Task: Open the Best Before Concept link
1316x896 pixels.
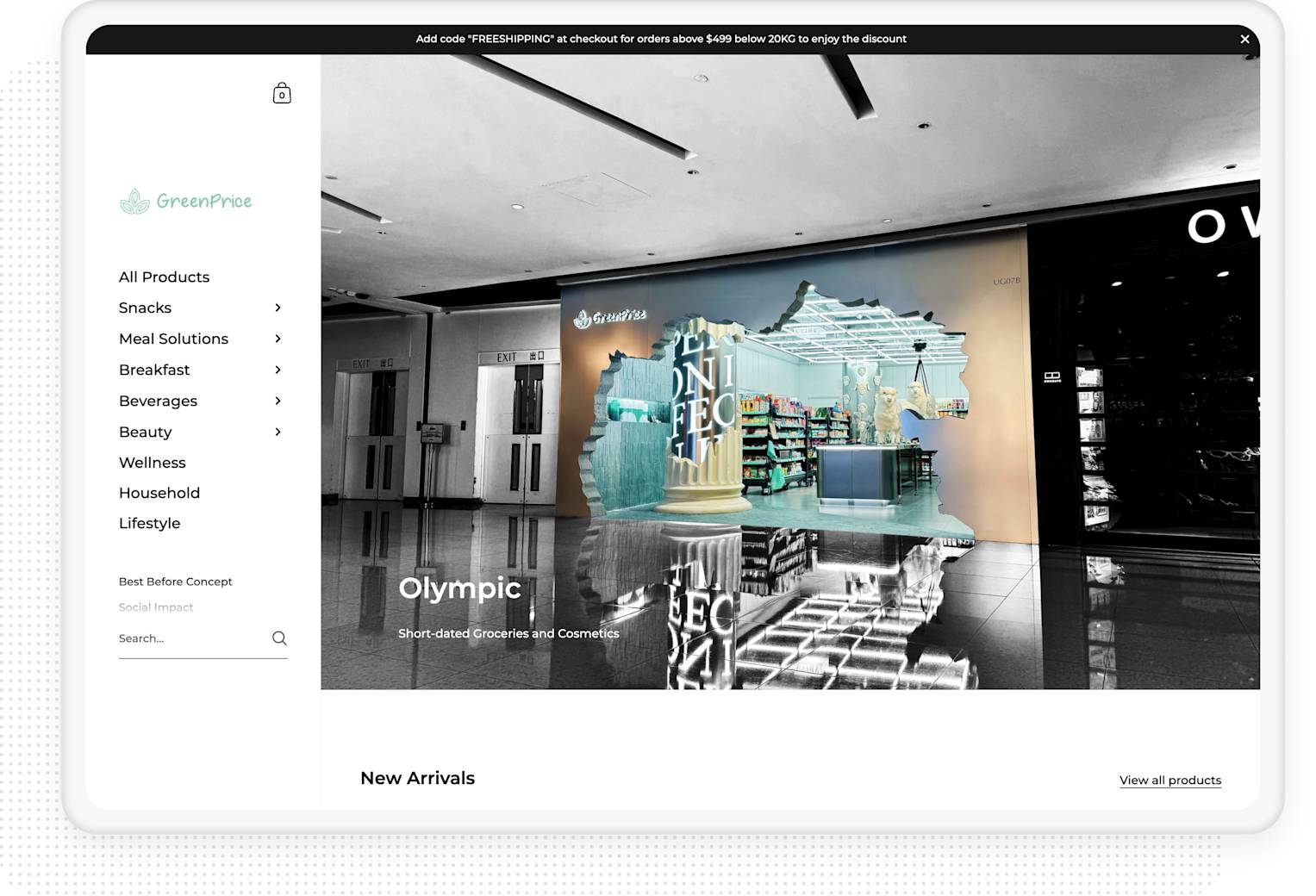Action: coord(175,582)
